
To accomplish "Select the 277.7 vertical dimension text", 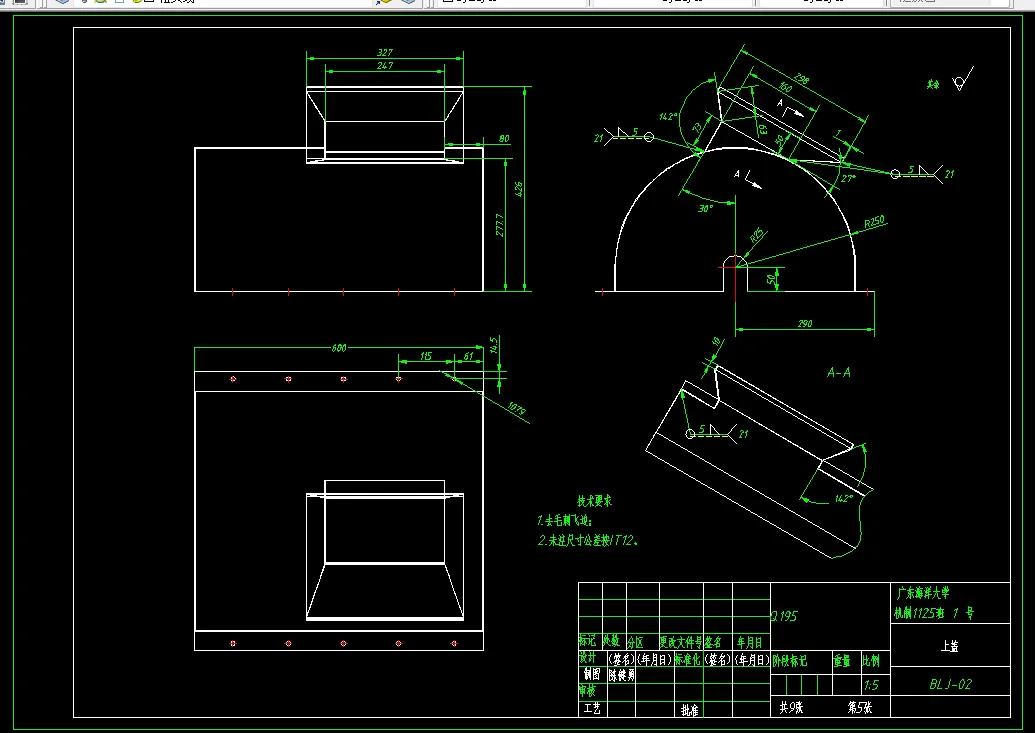I will point(500,225).
